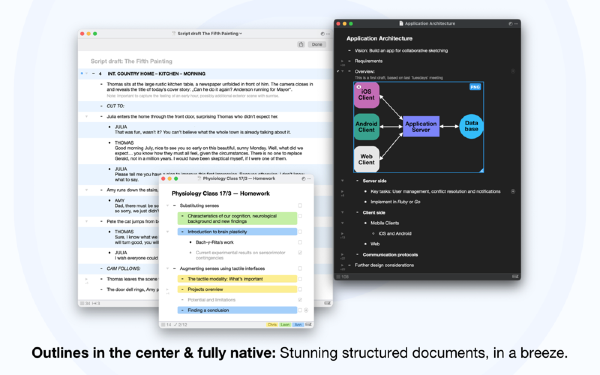Click the view mode icon in Physiology titlebar
600x375 pixels.
[x=303, y=179]
